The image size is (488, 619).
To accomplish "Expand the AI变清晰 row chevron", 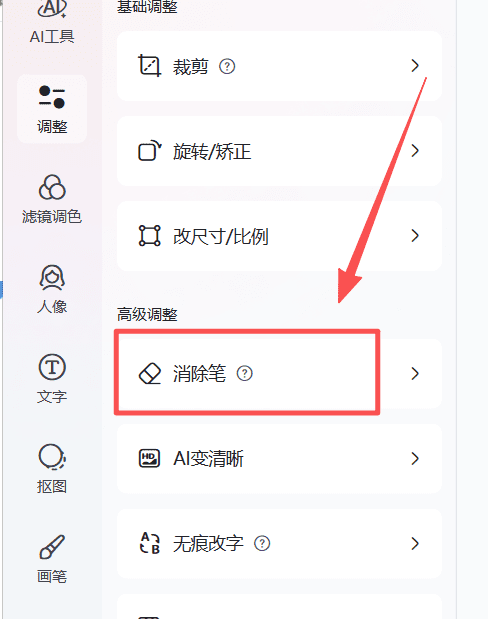I will point(415,458).
